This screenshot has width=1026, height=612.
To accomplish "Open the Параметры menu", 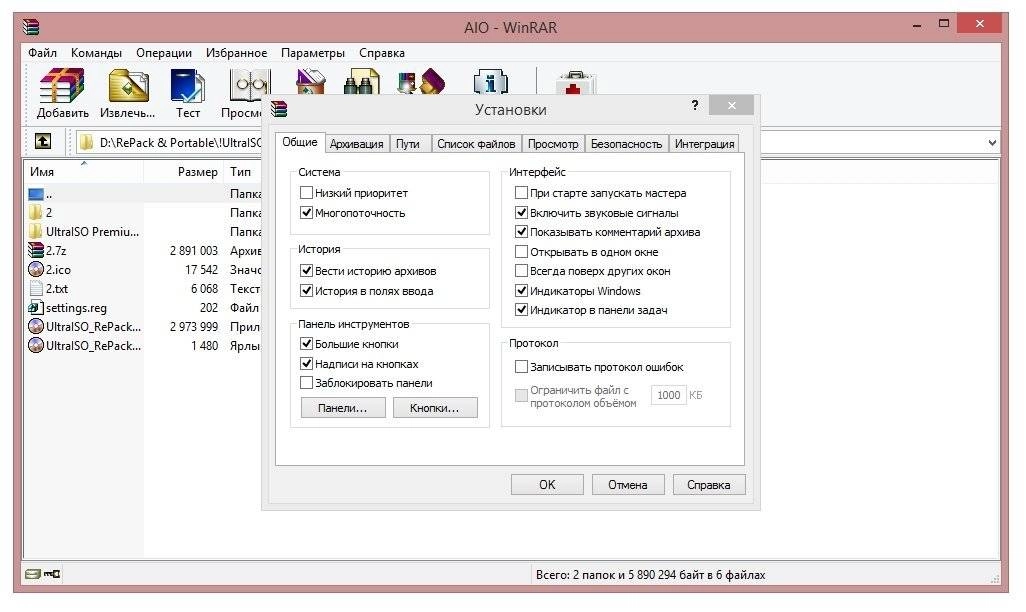I will pyautogui.click(x=313, y=53).
